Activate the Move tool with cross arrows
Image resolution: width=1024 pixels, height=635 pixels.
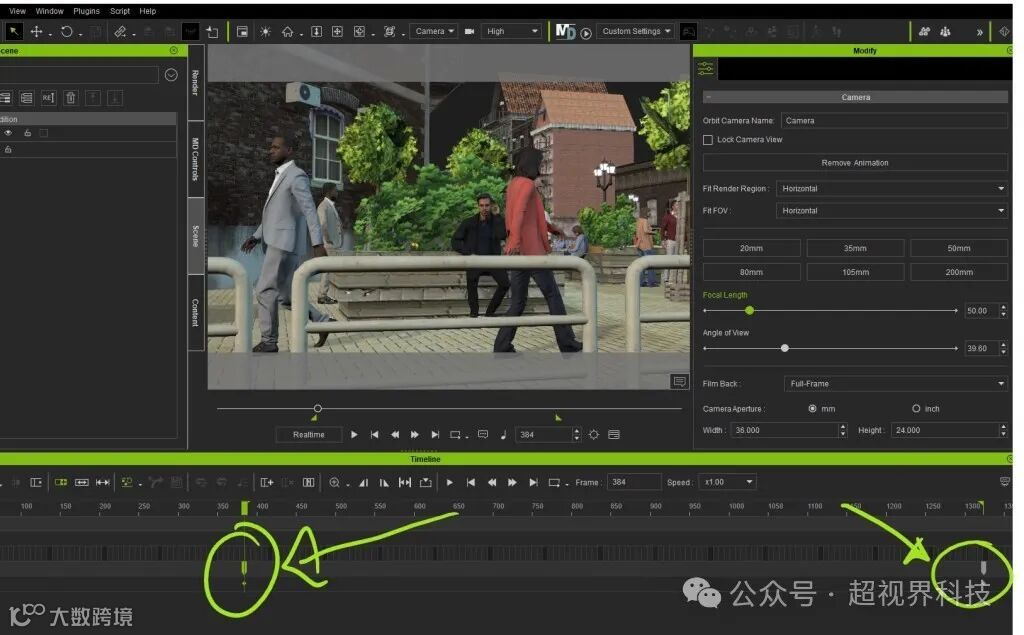tap(37, 32)
